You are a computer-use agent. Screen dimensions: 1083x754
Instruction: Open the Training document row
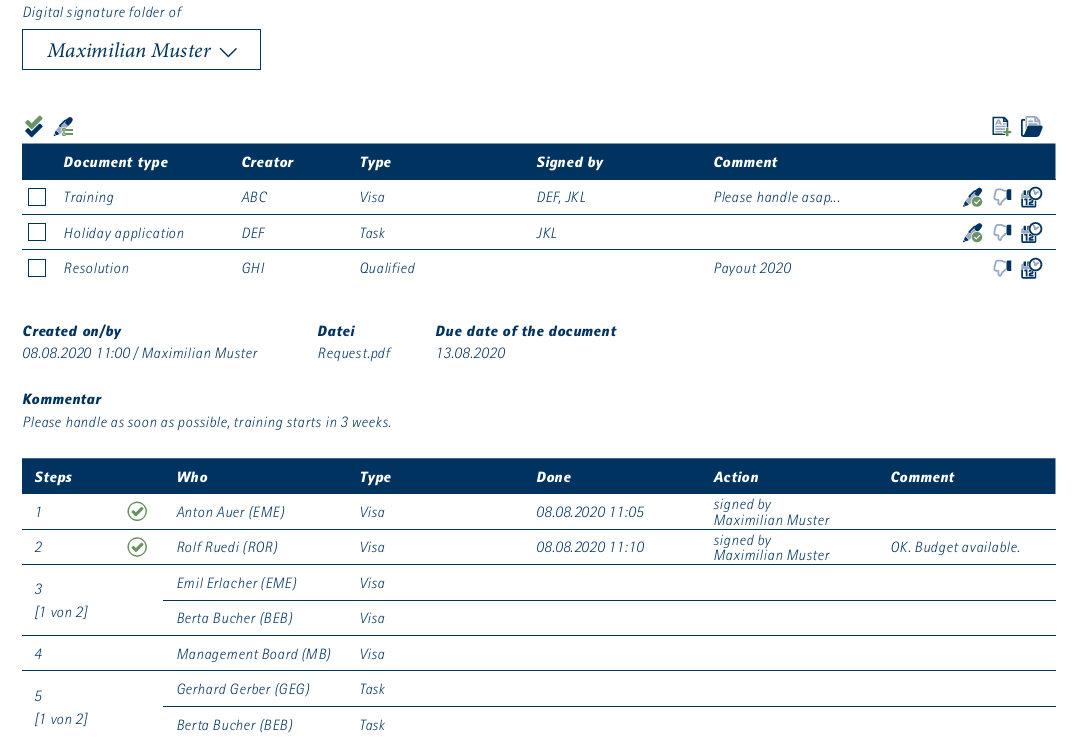[x=89, y=198]
